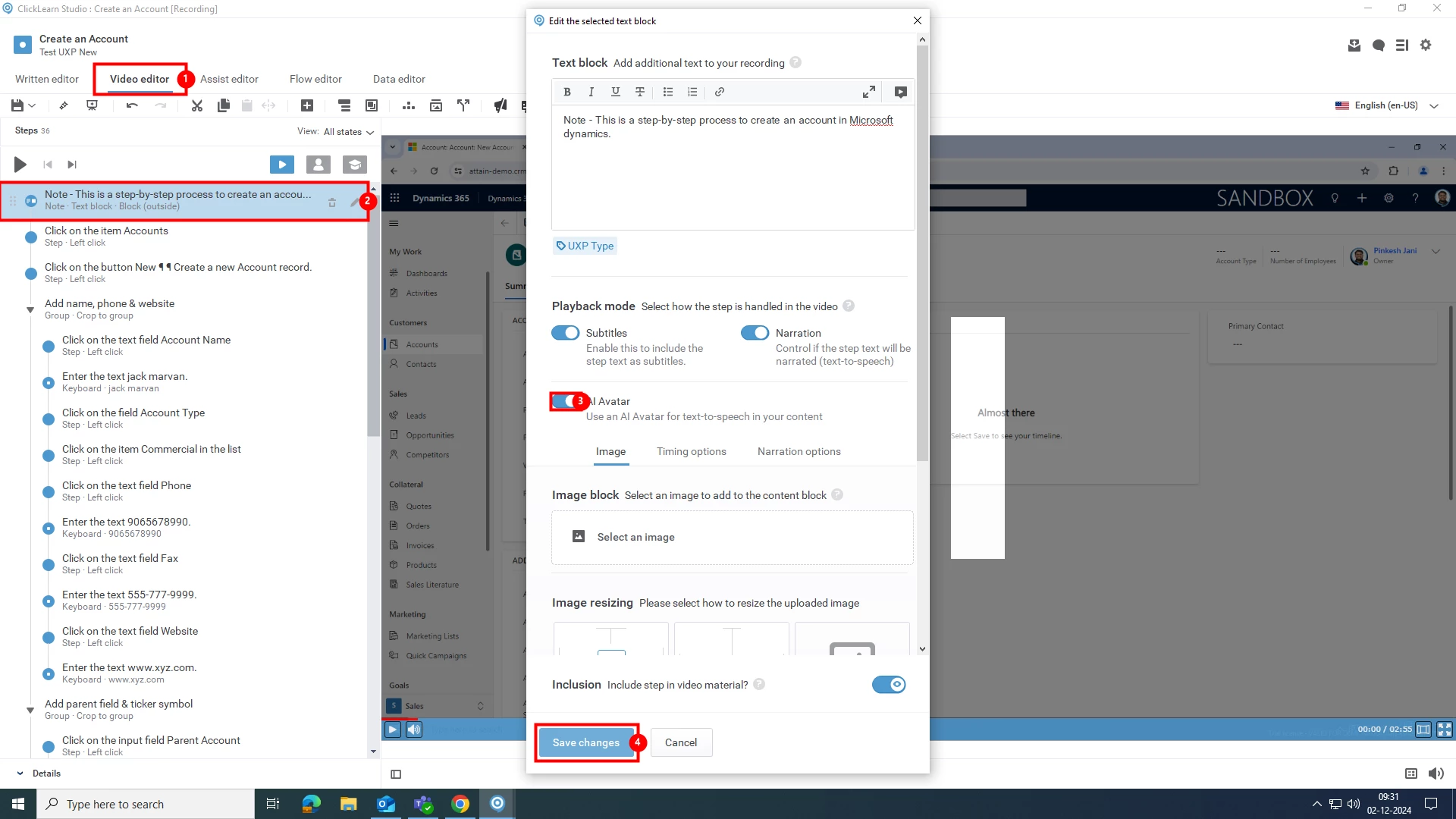Collapse the 'Add name, phone & website' group

point(30,309)
